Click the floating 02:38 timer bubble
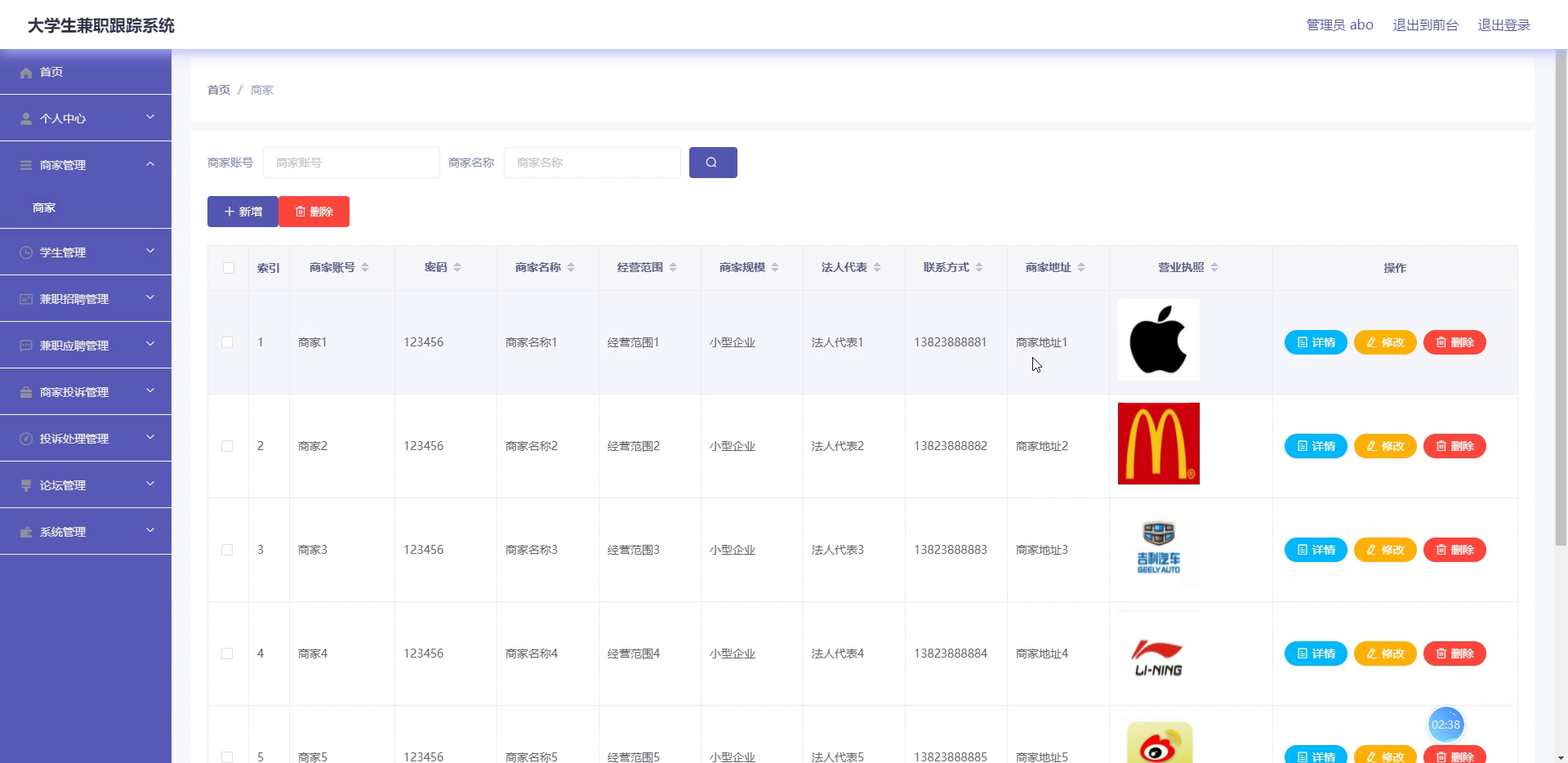Viewport: 1568px width, 763px height. coord(1445,725)
